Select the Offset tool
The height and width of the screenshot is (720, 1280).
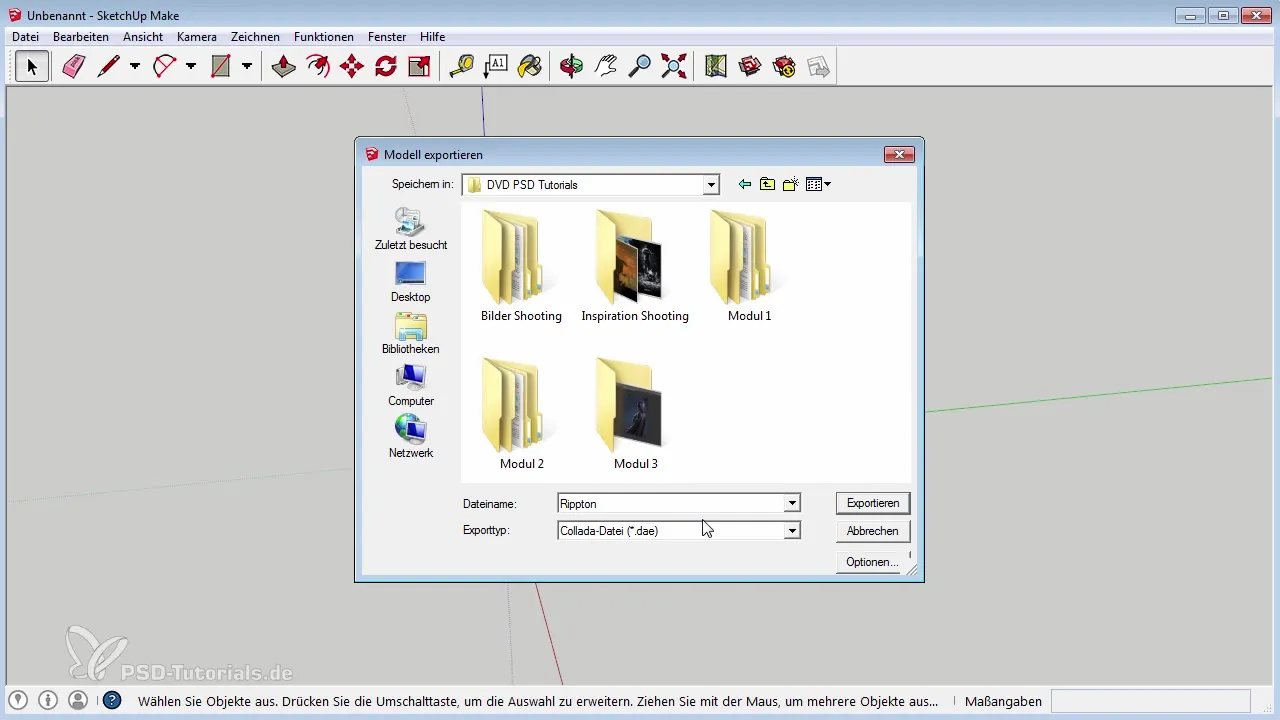[x=318, y=67]
